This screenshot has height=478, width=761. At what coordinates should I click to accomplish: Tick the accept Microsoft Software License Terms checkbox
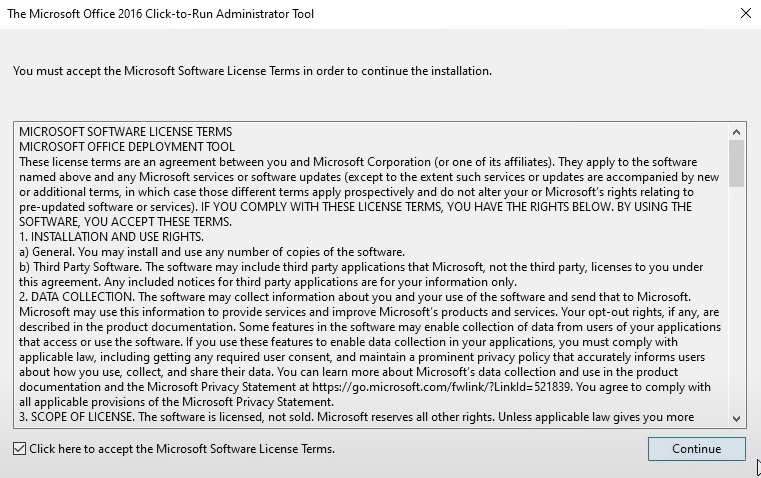[20, 449]
